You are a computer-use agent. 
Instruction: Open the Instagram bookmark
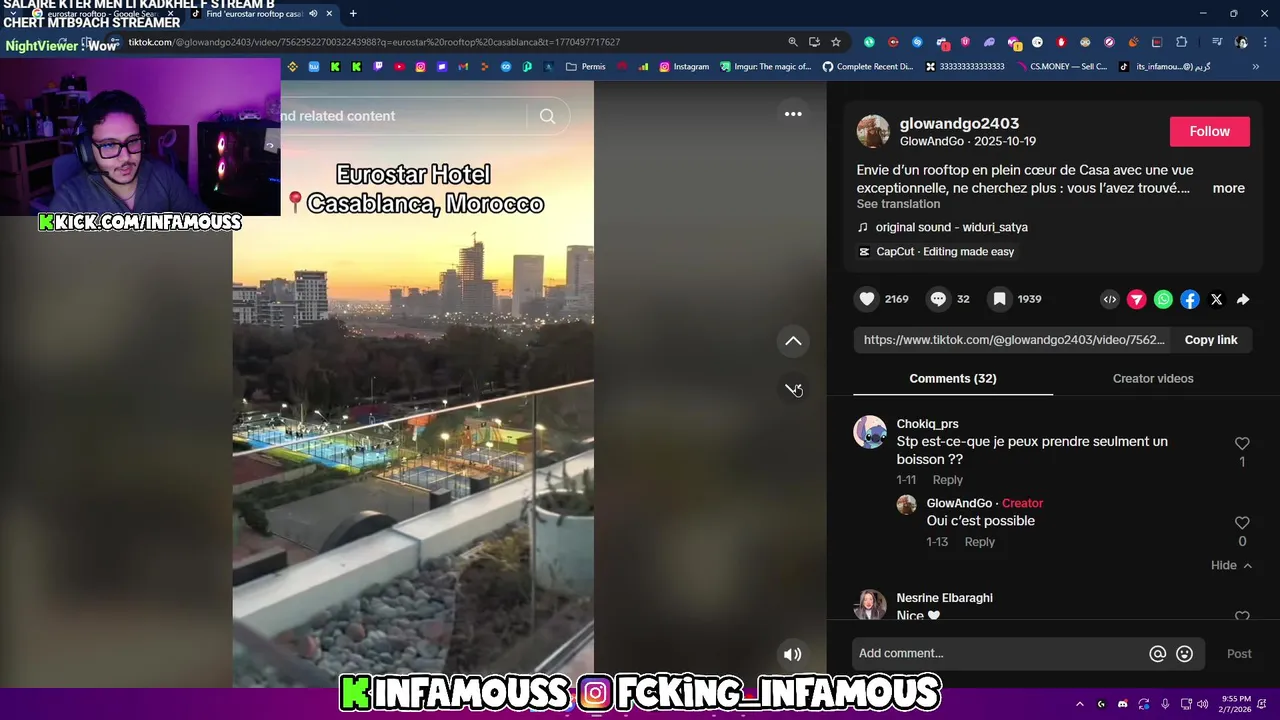[684, 67]
